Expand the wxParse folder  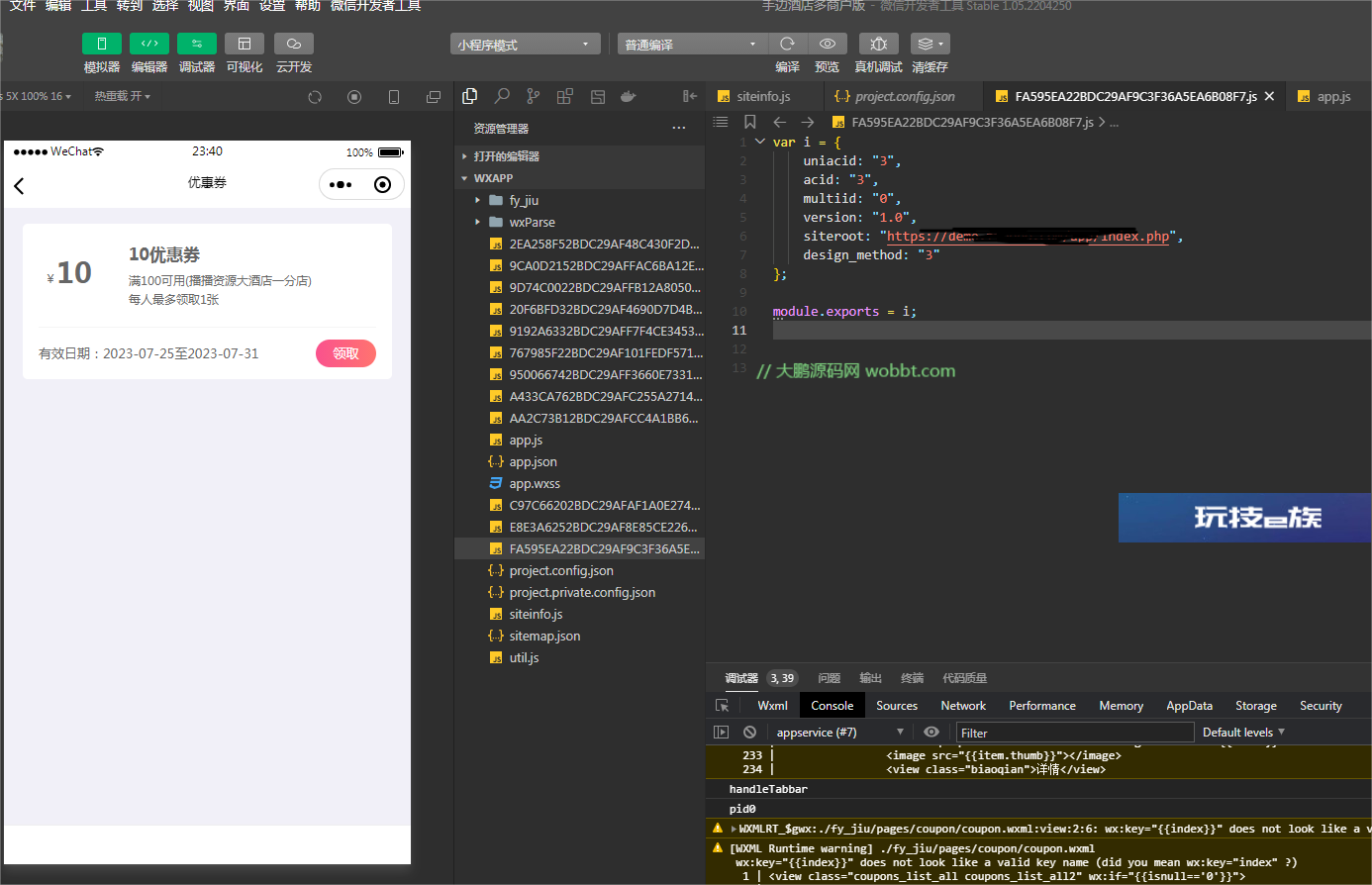coord(579,222)
